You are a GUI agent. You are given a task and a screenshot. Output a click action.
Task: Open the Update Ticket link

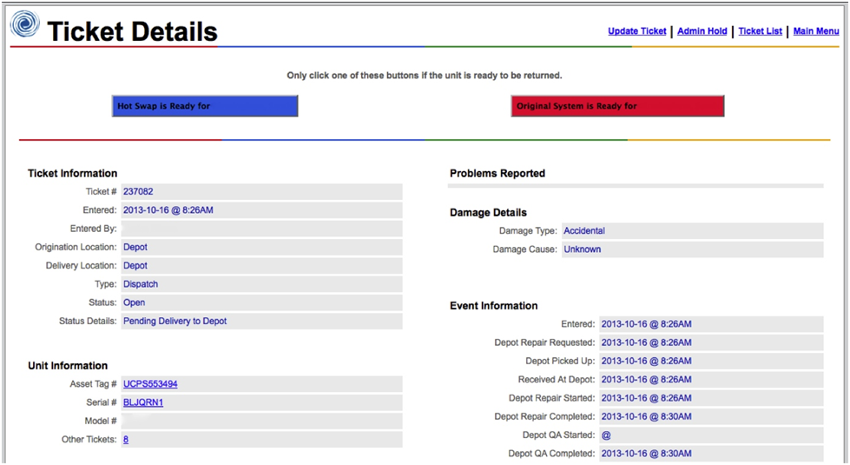(x=637, y=31)
